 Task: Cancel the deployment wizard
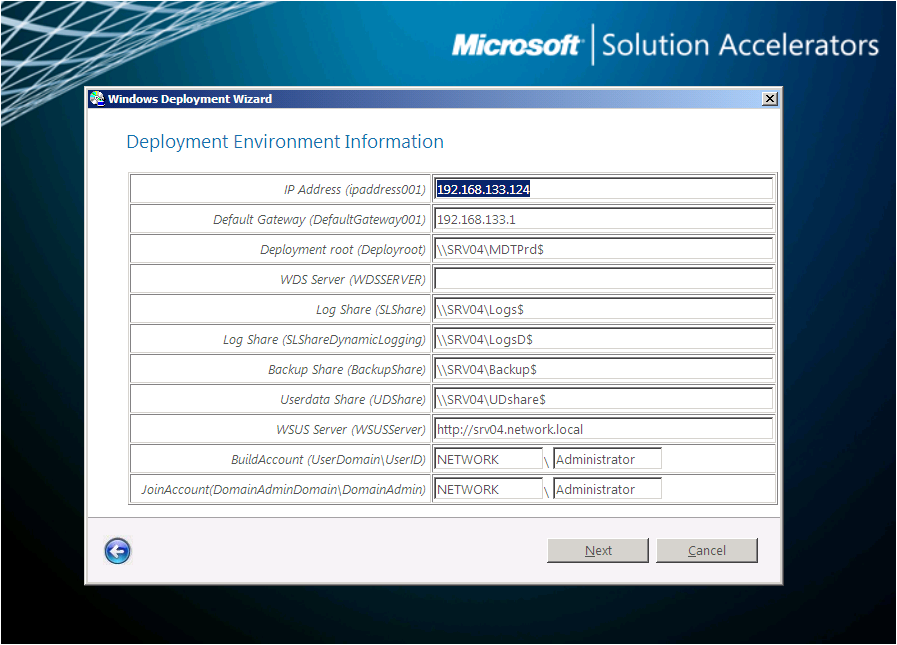pos(706,551)
